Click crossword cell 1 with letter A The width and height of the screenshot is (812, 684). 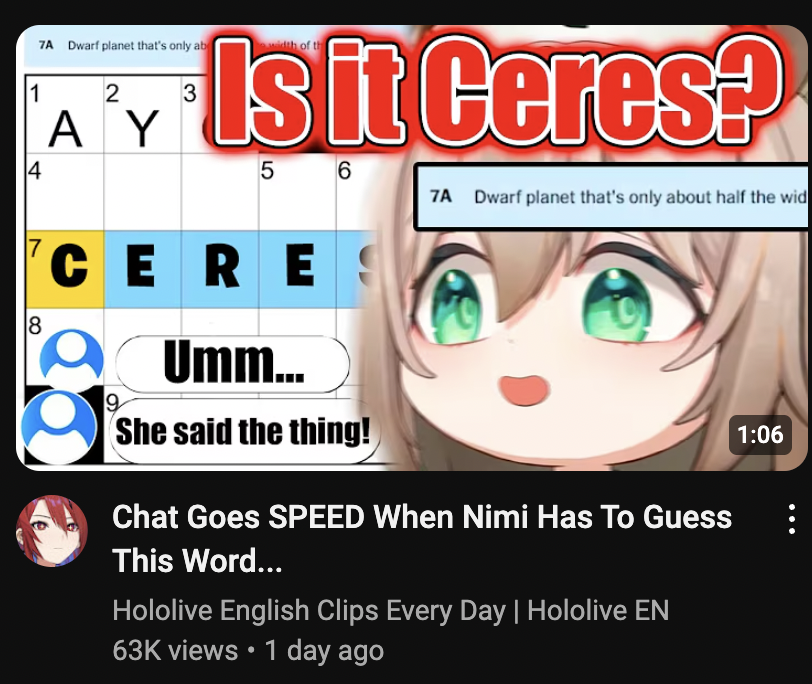point(65,115)
